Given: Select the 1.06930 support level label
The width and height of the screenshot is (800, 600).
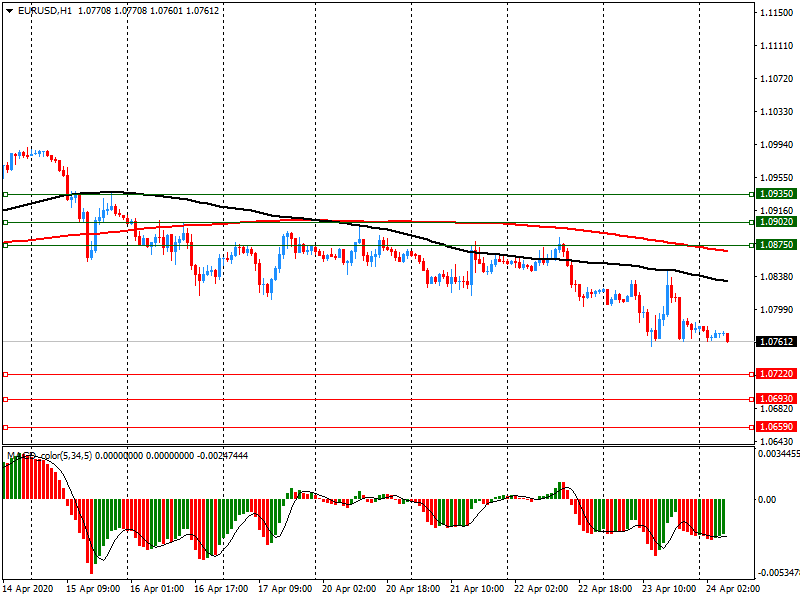Looking at the screenshot, I should pyautogui.click(x=776, y=399).
